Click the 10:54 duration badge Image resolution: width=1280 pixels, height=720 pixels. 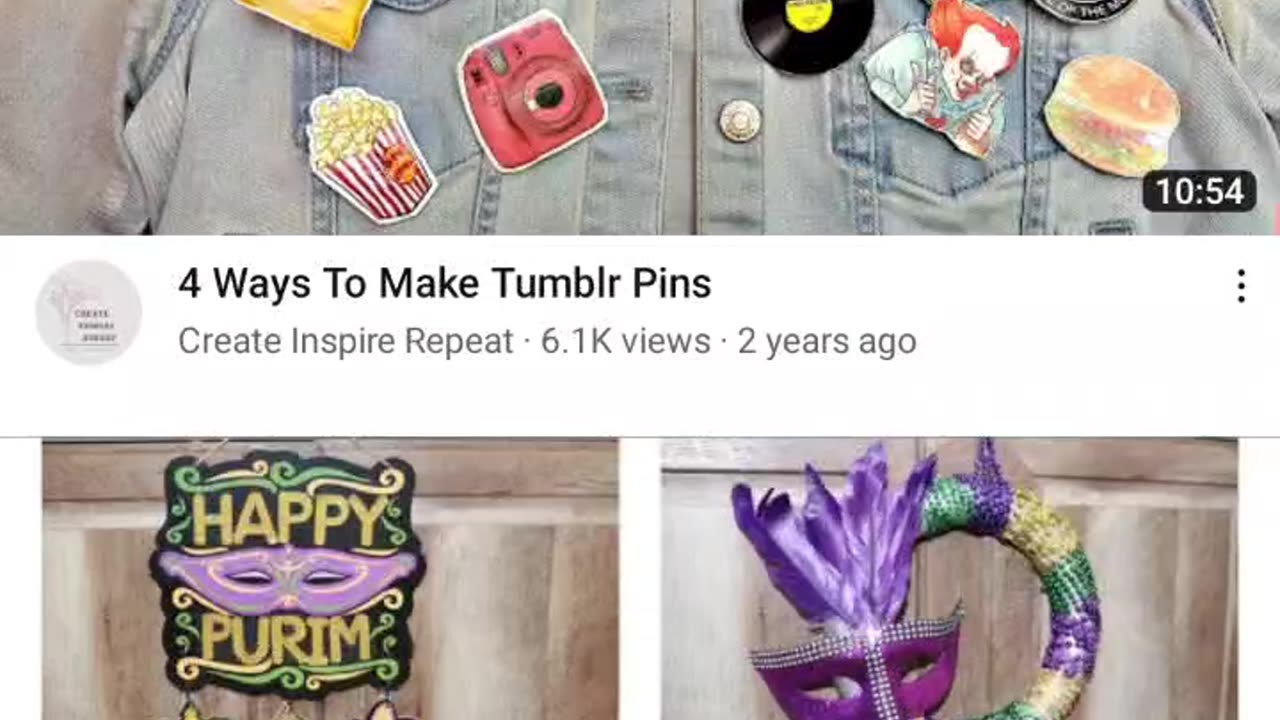(1199, 191)
